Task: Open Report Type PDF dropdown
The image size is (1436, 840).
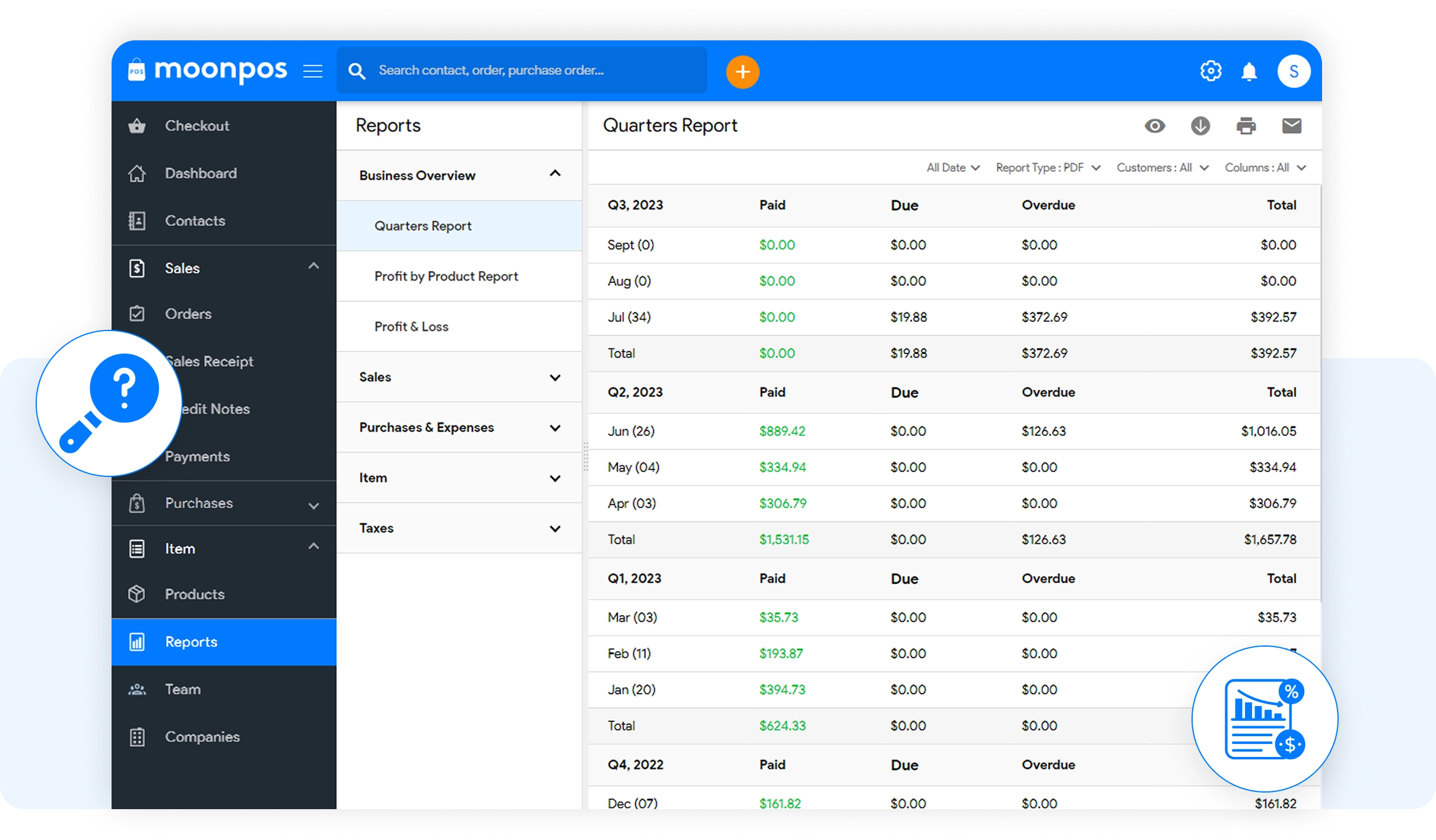Action: pos(1047,168)
